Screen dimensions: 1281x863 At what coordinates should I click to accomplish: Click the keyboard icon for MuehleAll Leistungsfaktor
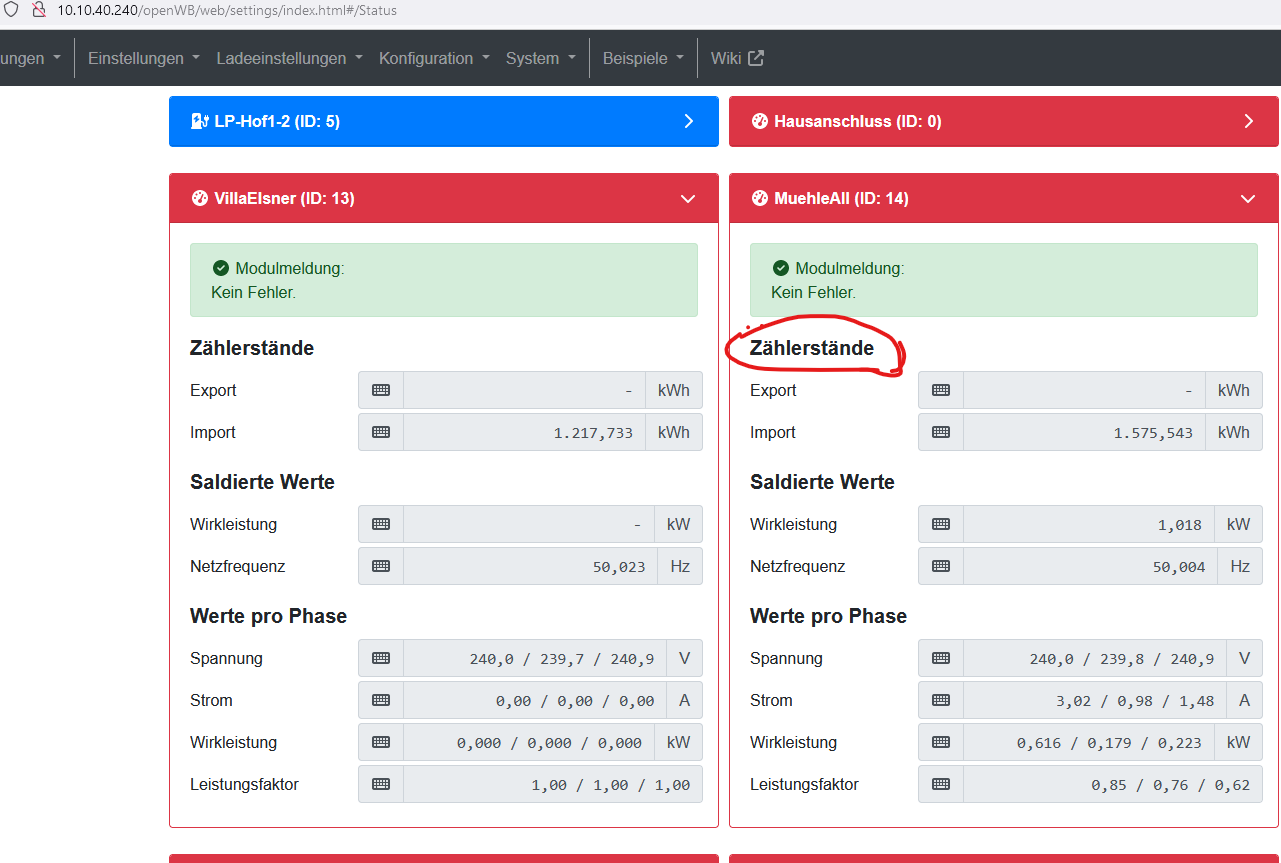tap(941, 784)
